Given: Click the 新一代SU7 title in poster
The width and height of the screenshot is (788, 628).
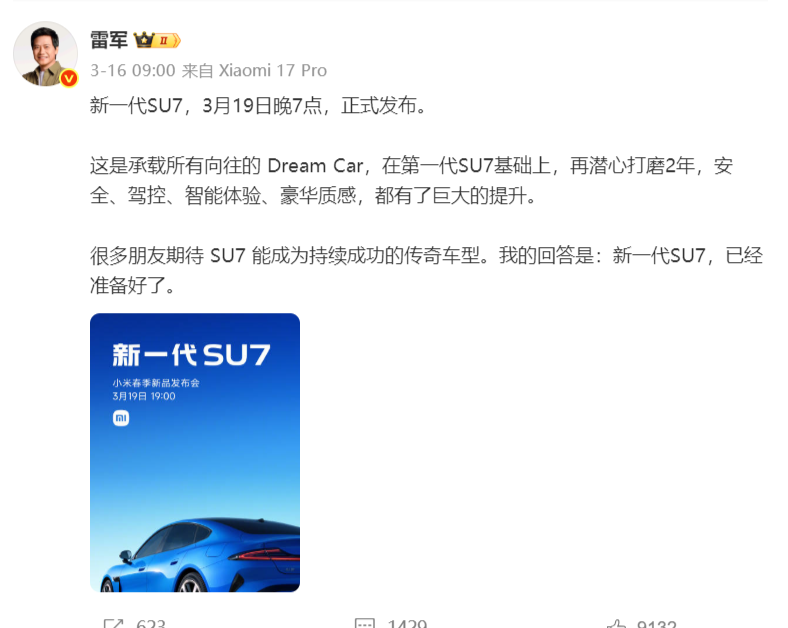Looking at the screenshot, I should [x=191, y=355].
